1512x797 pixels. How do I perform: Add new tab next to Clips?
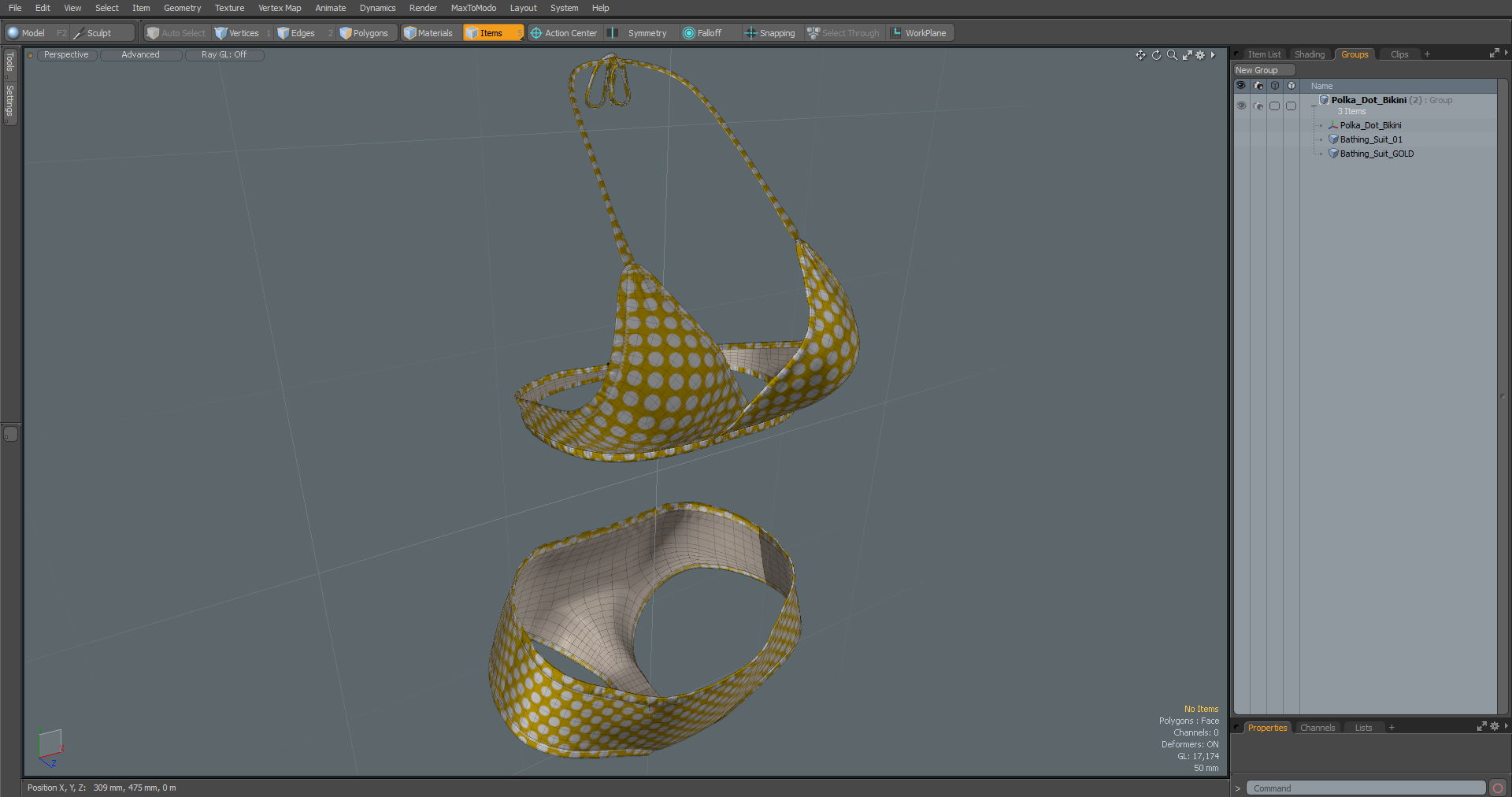(1427, 54)
